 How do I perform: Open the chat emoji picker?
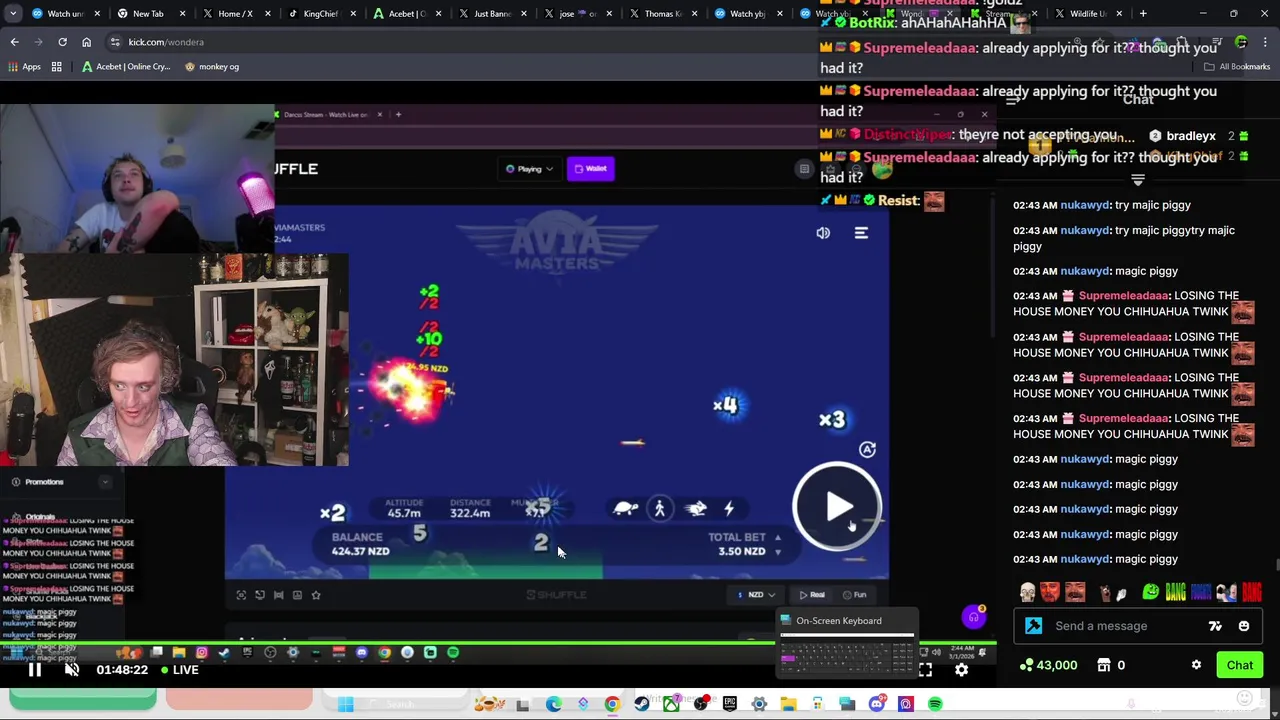tap(1243, 626)
